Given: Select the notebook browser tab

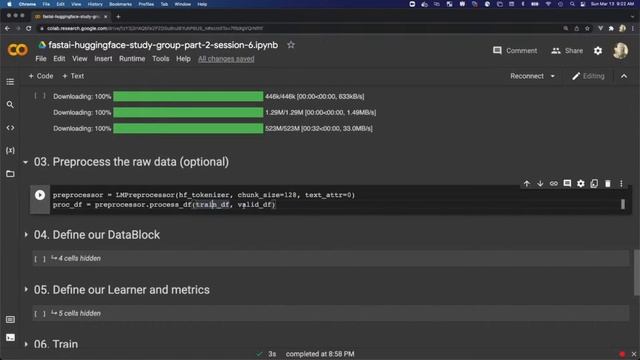Looking at the screenshot, I should (x=71, y=17).
